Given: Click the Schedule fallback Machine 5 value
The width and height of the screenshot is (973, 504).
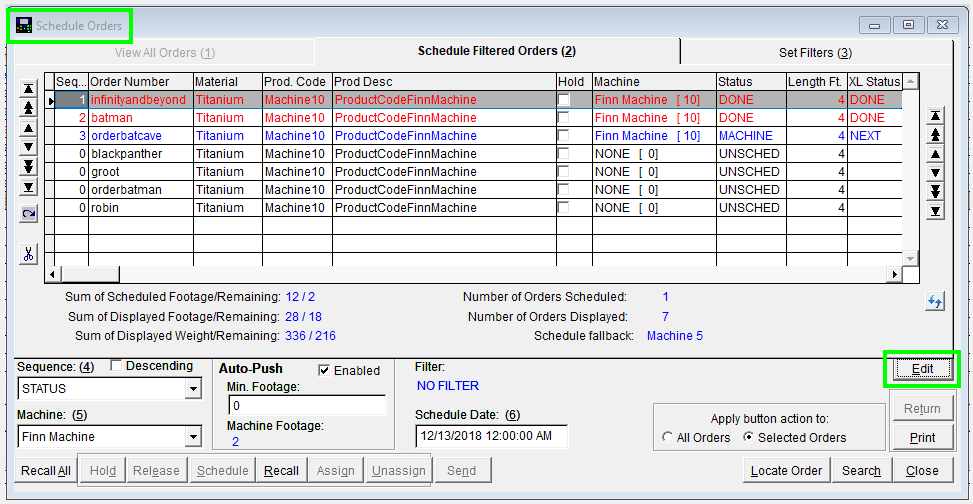Looking at the screenshot, I should [675, 336].
